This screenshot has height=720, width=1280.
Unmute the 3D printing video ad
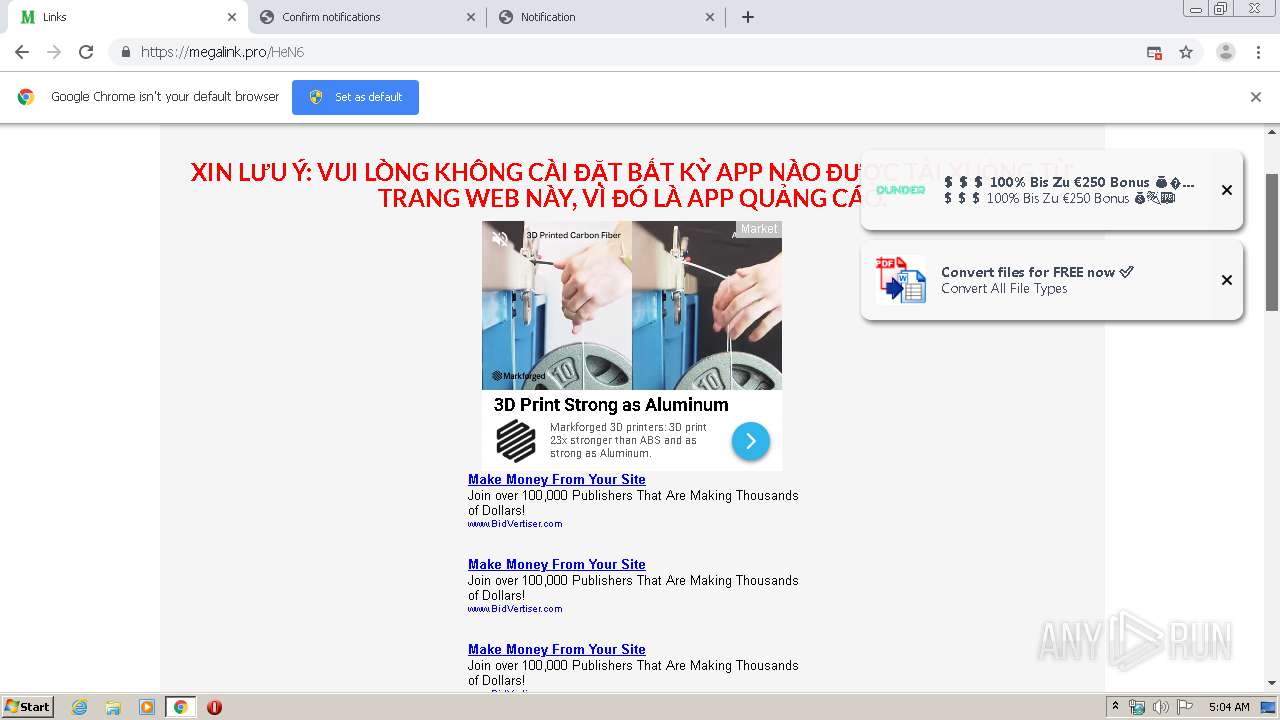point(500,238)
